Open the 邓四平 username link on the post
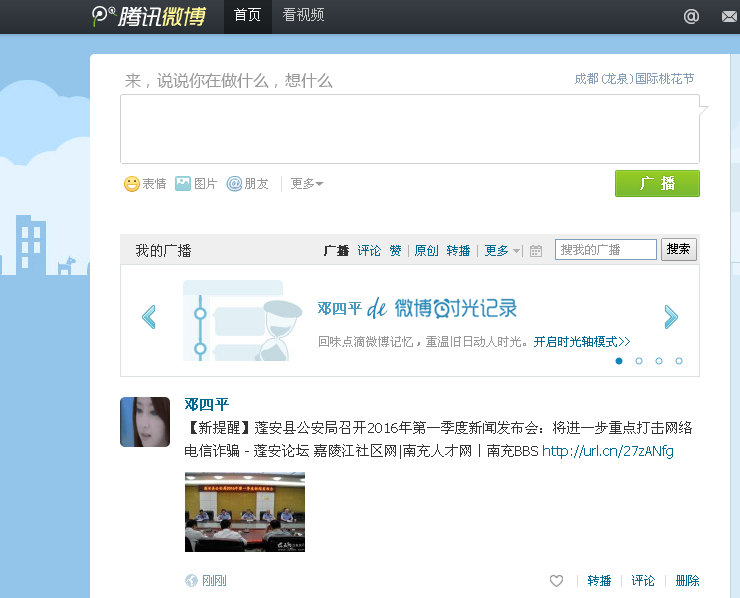The image size is (740, 598). (206, 404)
